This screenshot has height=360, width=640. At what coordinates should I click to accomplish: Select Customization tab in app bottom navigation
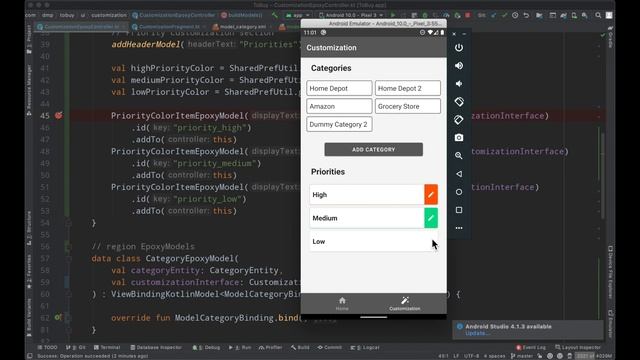[404, 304]
